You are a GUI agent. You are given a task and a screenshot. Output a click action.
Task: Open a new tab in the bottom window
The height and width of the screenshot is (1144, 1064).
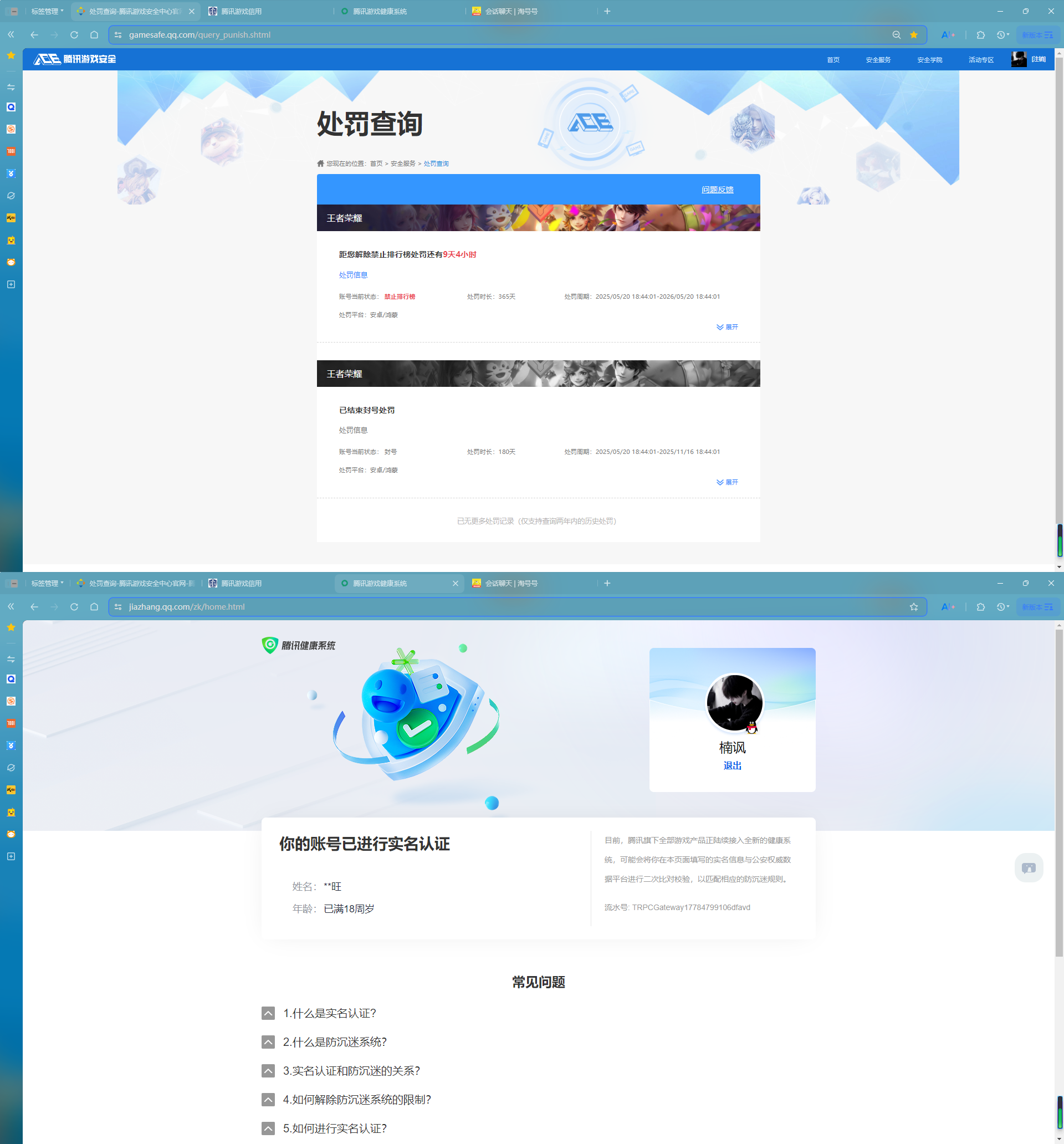pyautogui.click(x=607, y=583)
